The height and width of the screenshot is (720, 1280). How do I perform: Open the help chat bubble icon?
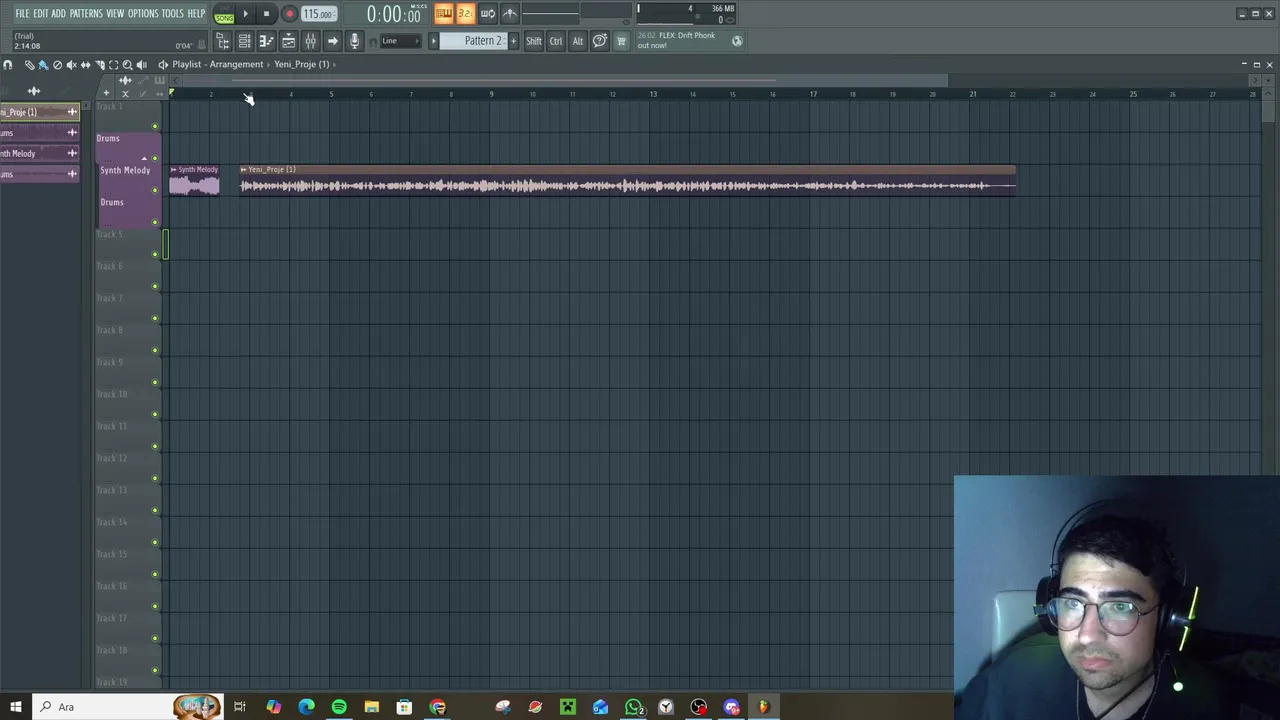coord(599,41)
